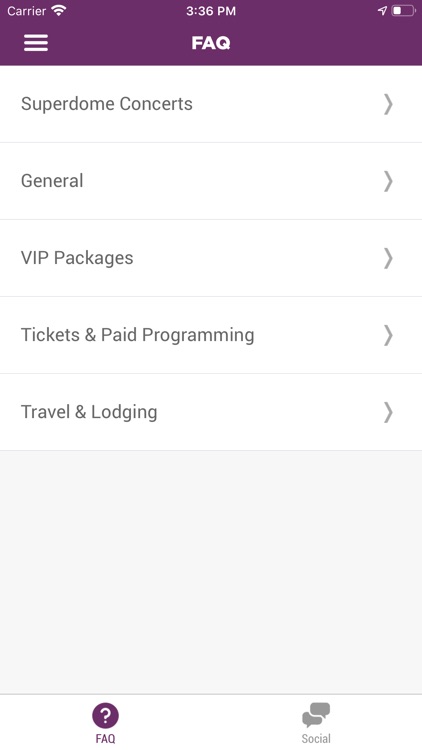Tap the Social chat bubbles icon
Screen dimensions: 422x750
coord(316,716)
